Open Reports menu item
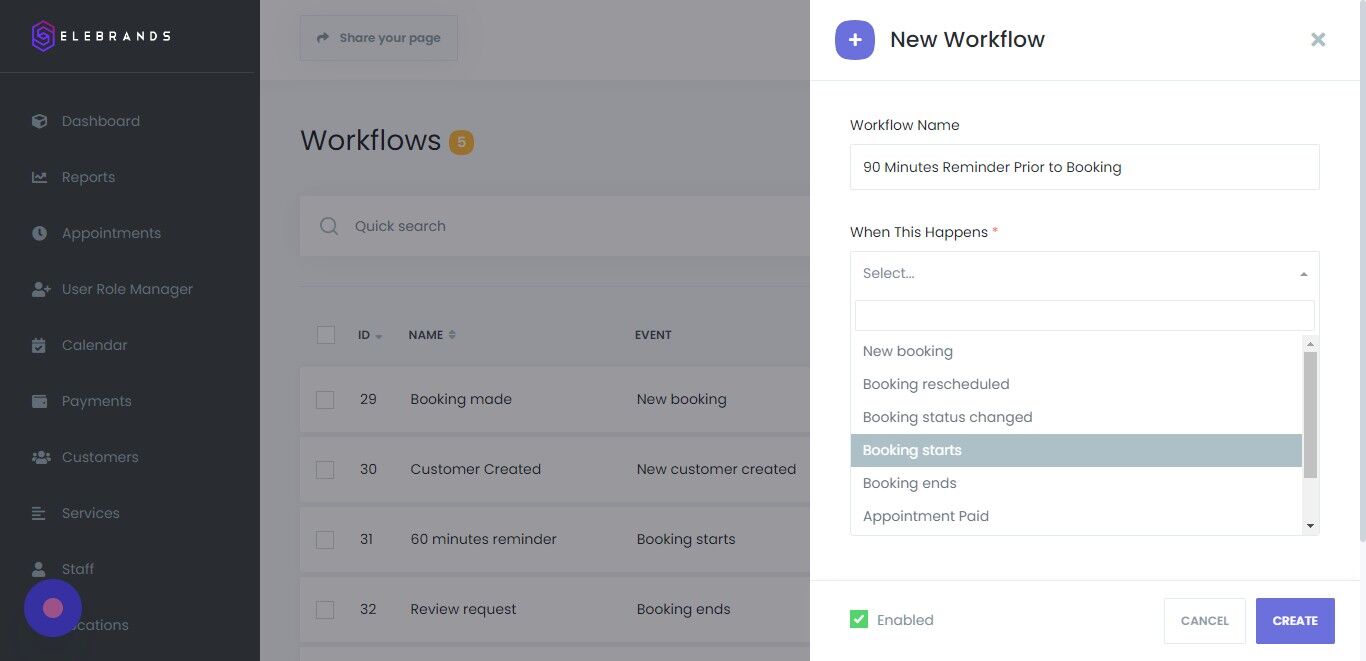 (88, 177)
